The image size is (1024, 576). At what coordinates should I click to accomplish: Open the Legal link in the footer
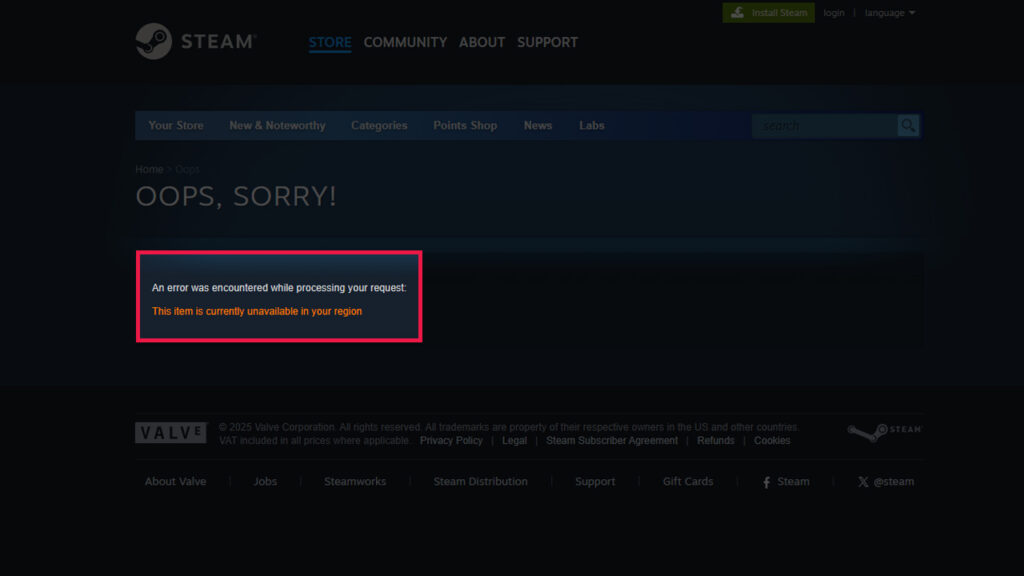coord(514,441)
